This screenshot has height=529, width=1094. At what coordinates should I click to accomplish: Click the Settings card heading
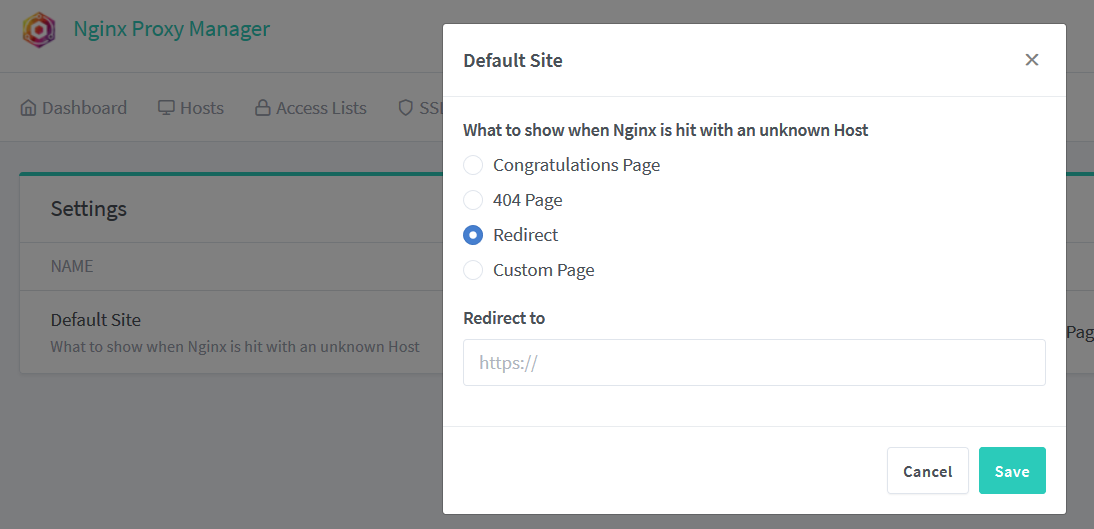click(89, 209)
